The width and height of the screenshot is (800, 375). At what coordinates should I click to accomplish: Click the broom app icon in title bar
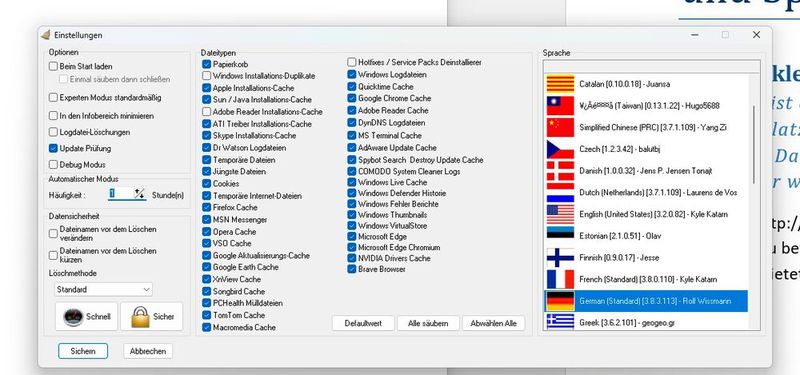(x=46, y=35)
